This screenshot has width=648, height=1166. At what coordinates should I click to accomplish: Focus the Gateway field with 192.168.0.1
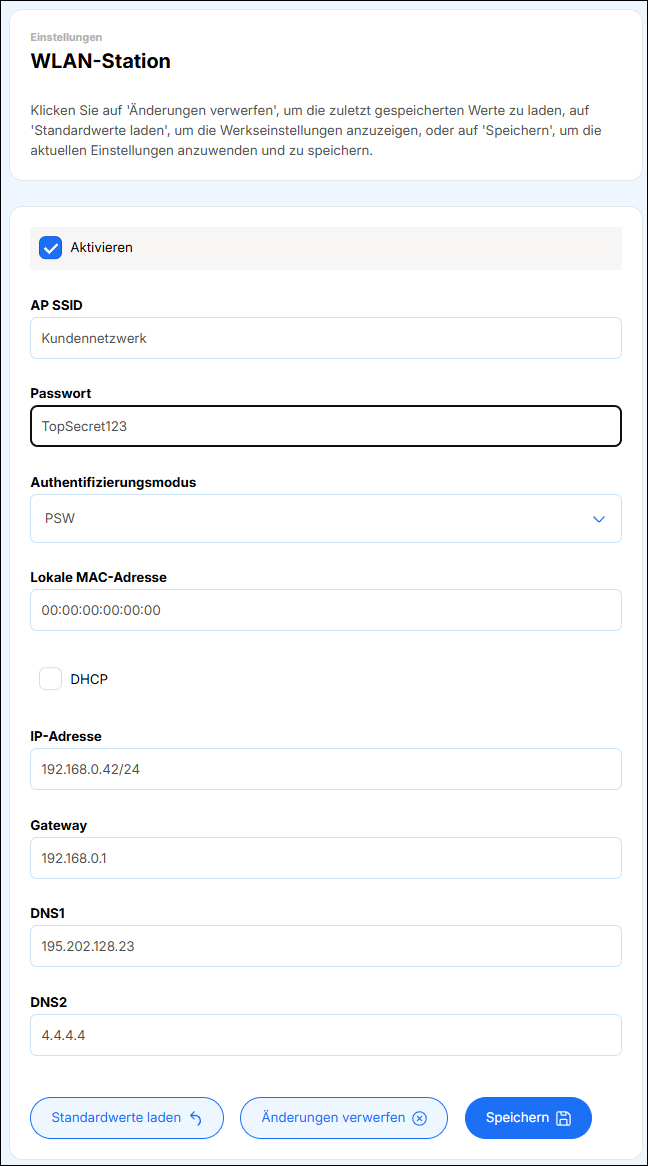pyautogui.click(x=326, y=858)
